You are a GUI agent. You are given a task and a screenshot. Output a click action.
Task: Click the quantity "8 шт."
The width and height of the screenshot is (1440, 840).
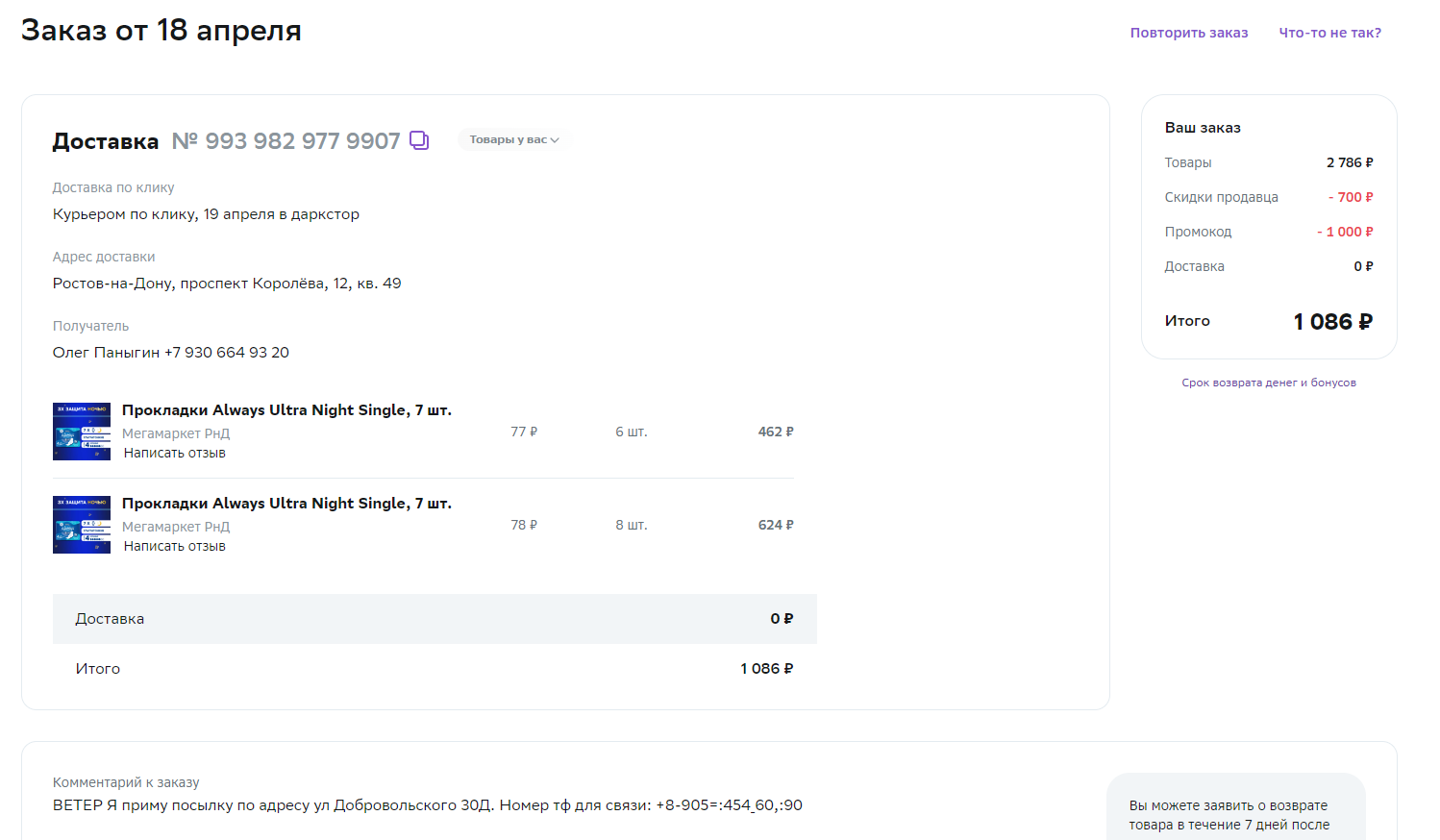[x=632, y=525]
